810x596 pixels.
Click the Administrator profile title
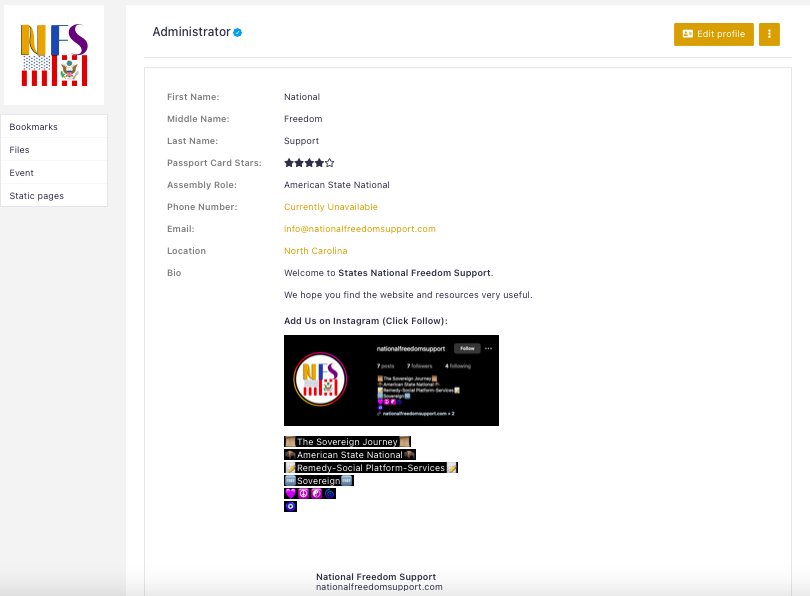tap(191, 32)
